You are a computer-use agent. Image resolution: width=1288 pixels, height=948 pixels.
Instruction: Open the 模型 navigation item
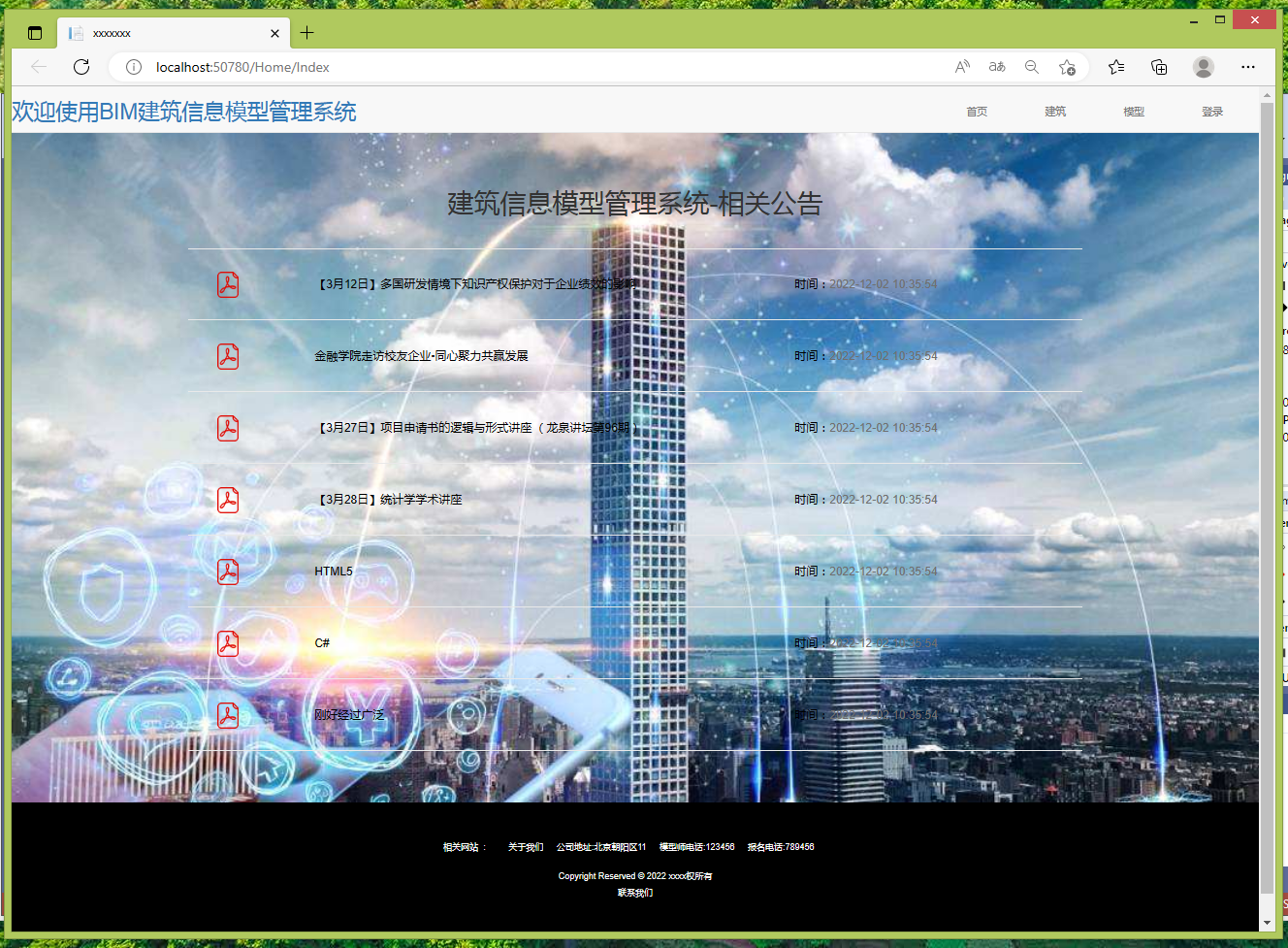(1134, 112)
